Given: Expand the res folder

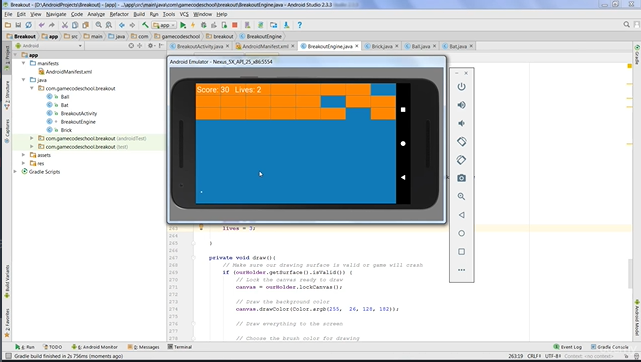Looking at the screenshot, I should click(x=23, y=163).
